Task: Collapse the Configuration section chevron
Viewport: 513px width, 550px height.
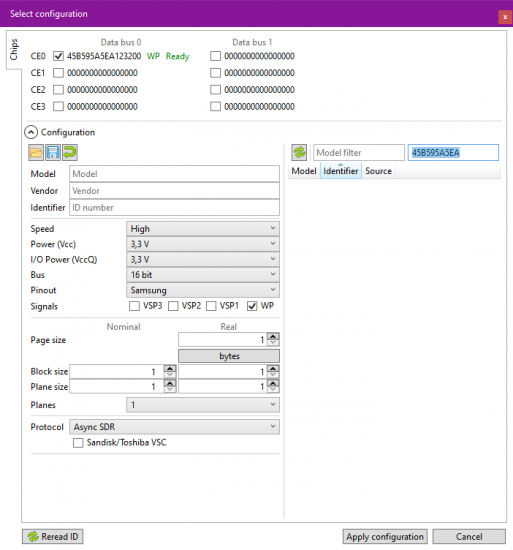Action: 31,132
